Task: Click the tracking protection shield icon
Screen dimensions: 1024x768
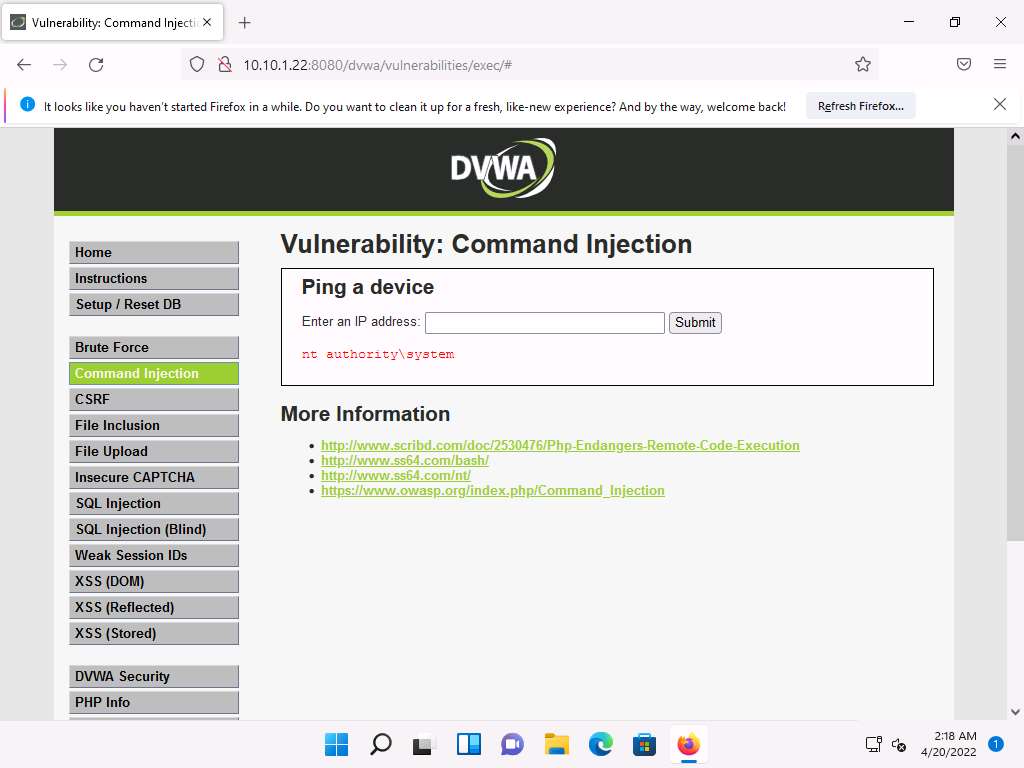Action: tap(197, 65)
